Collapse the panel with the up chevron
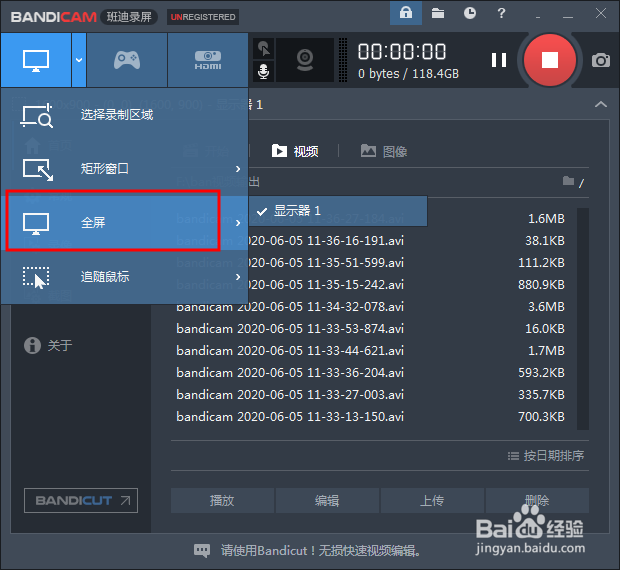This screenshot has height=570, width=620. tap(601, 104)
